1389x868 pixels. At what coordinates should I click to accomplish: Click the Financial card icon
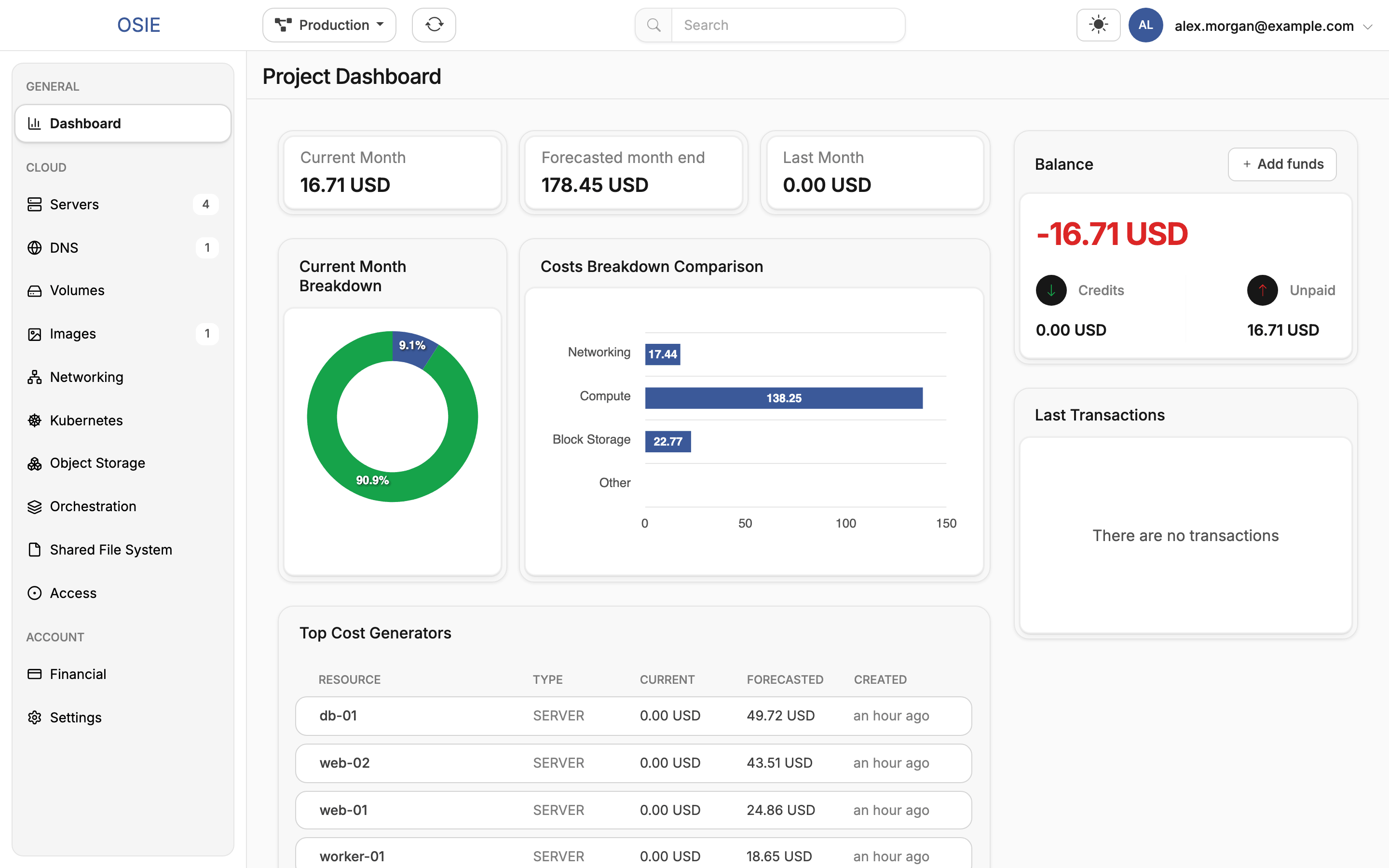(34, 674)
